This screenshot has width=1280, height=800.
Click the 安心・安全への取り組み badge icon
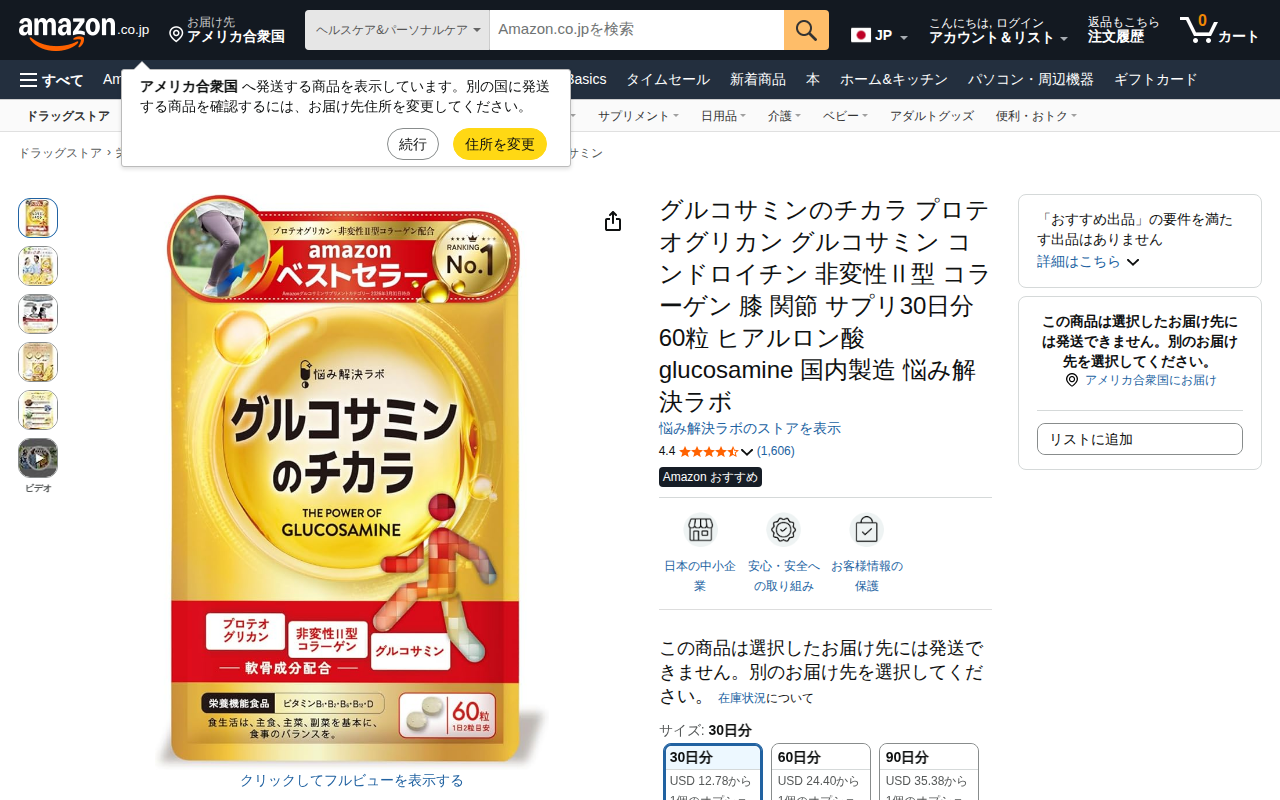[783, 529]
